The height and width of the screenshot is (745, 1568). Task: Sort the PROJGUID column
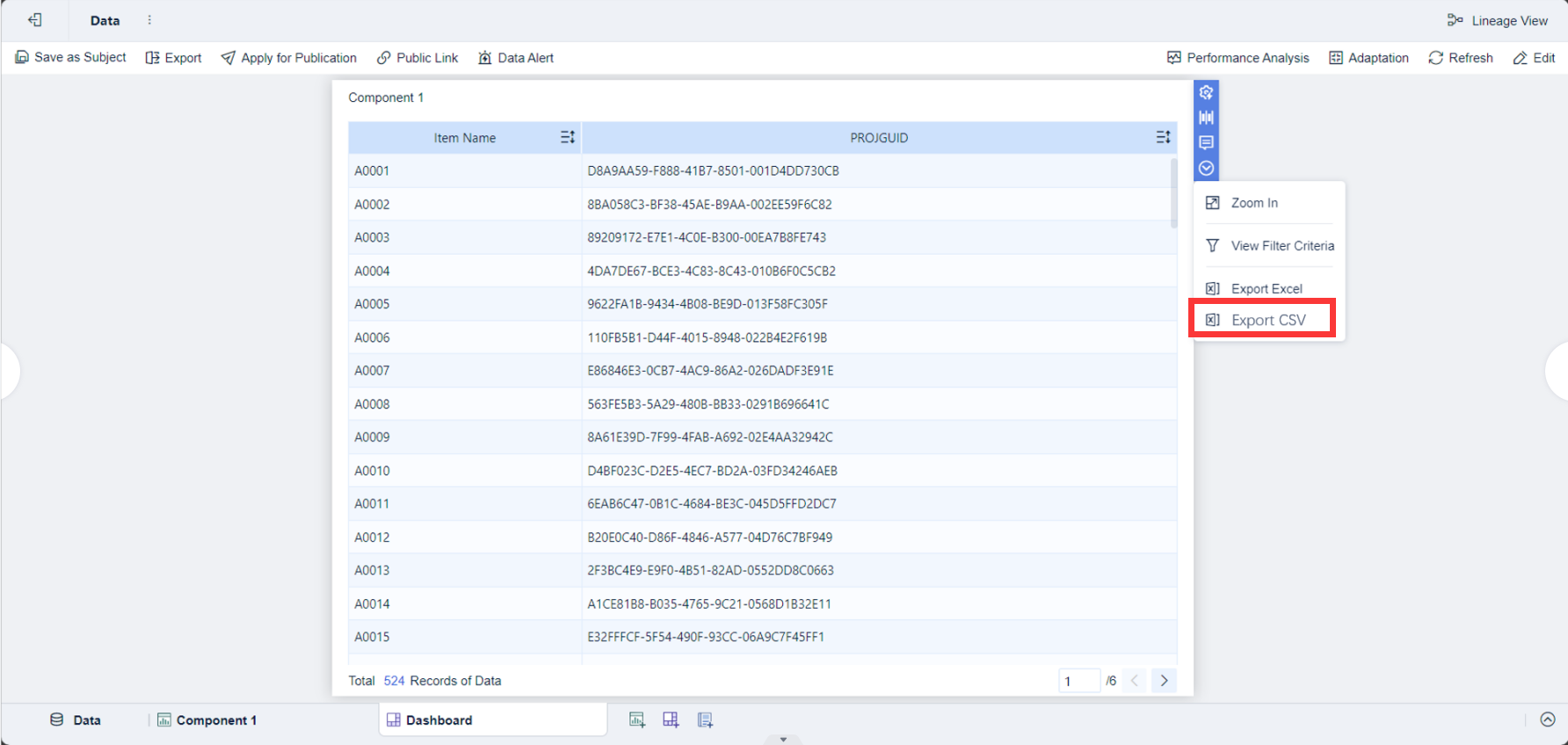click(1163, 137)
